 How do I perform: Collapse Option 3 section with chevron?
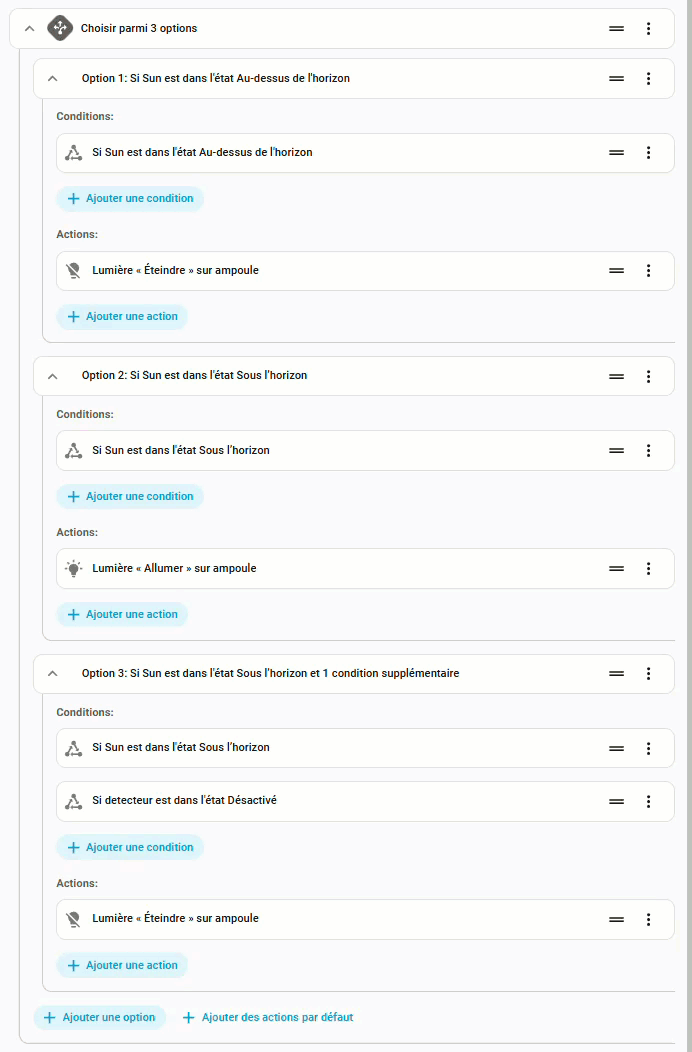pos(53,674)
